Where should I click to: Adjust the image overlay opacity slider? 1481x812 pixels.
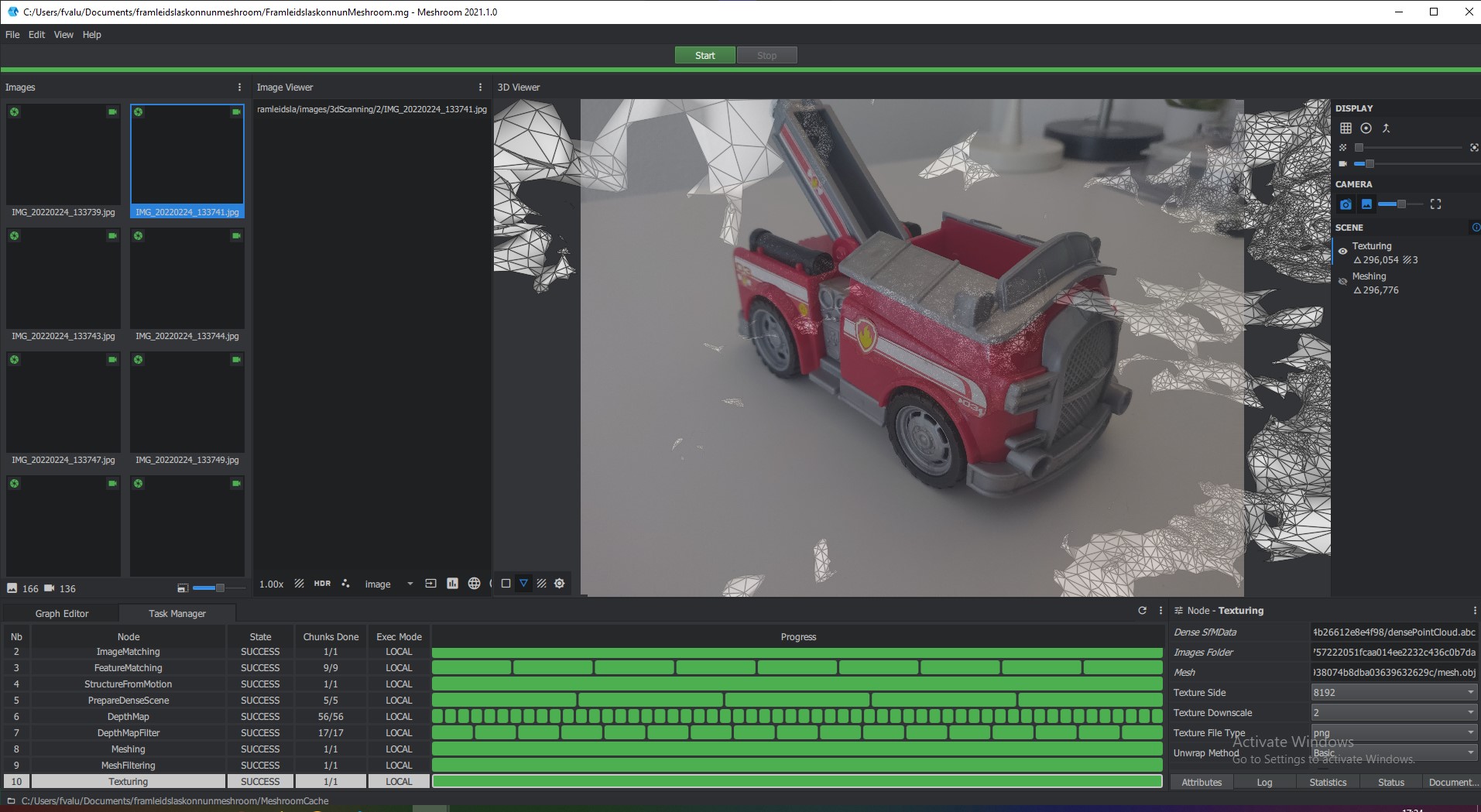[1400, 204]
